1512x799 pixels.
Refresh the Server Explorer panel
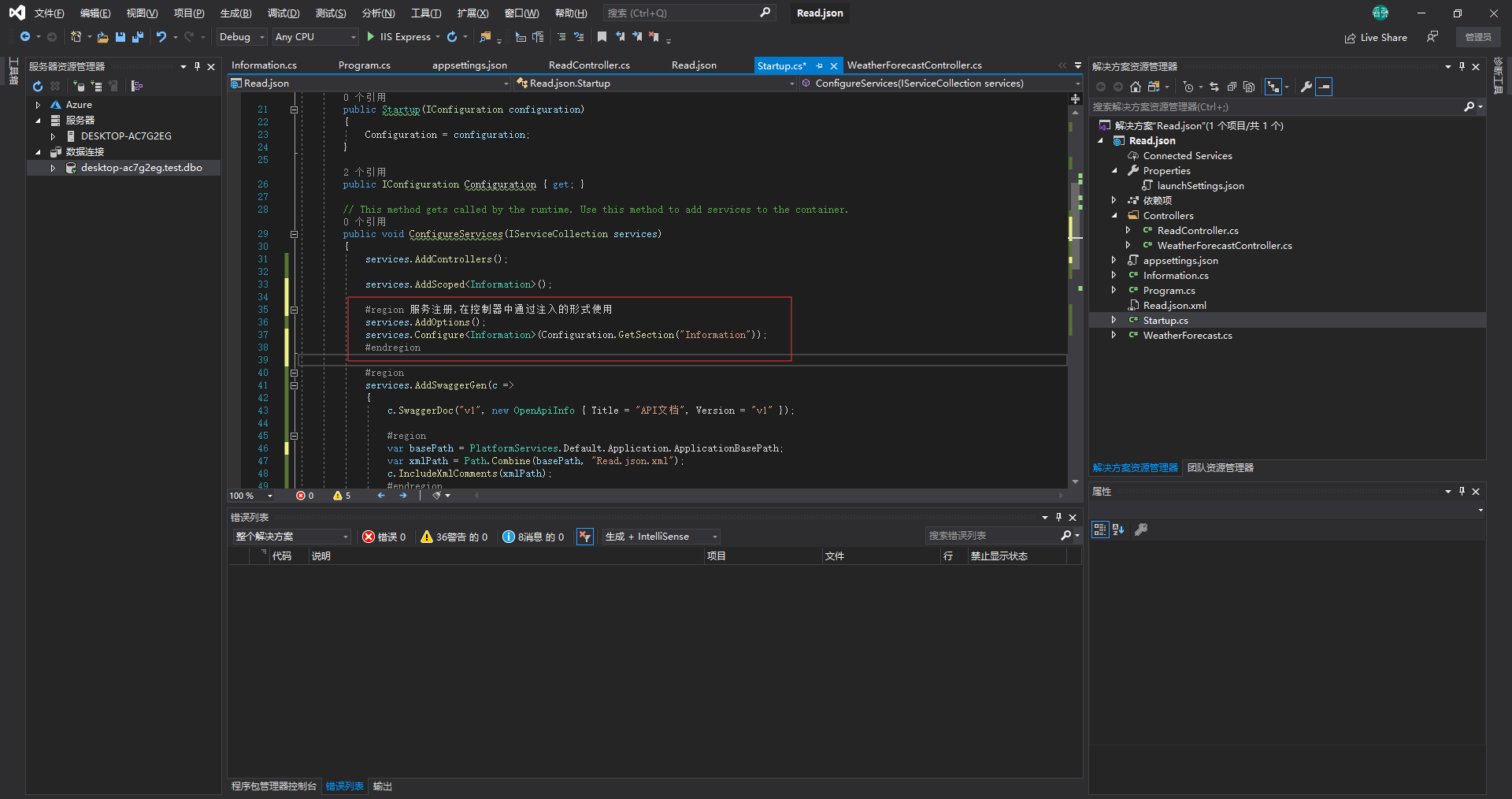tap(38, 86)
